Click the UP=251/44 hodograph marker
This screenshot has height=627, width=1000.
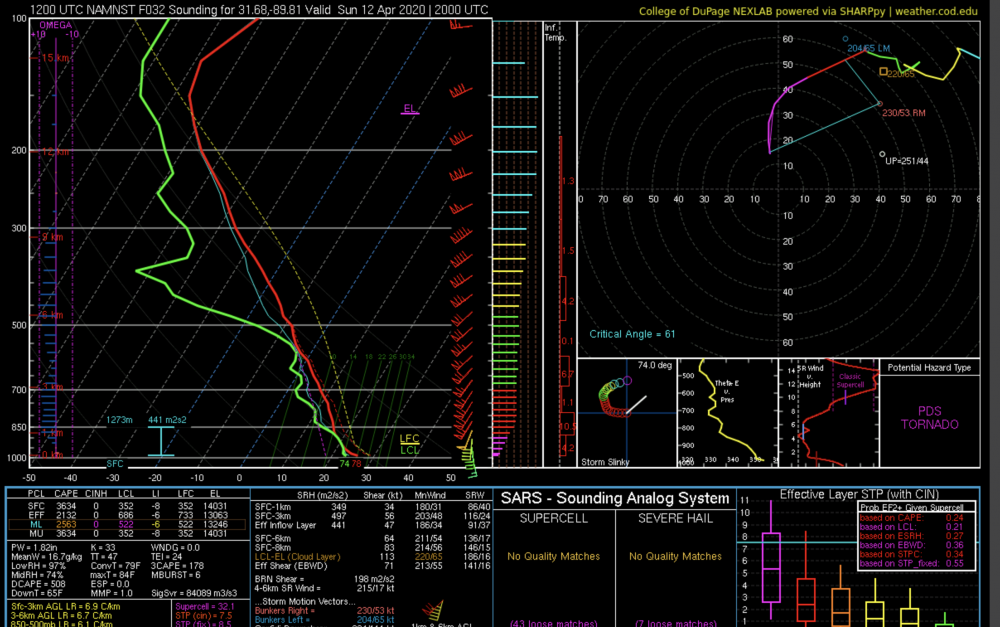(883, 154)
